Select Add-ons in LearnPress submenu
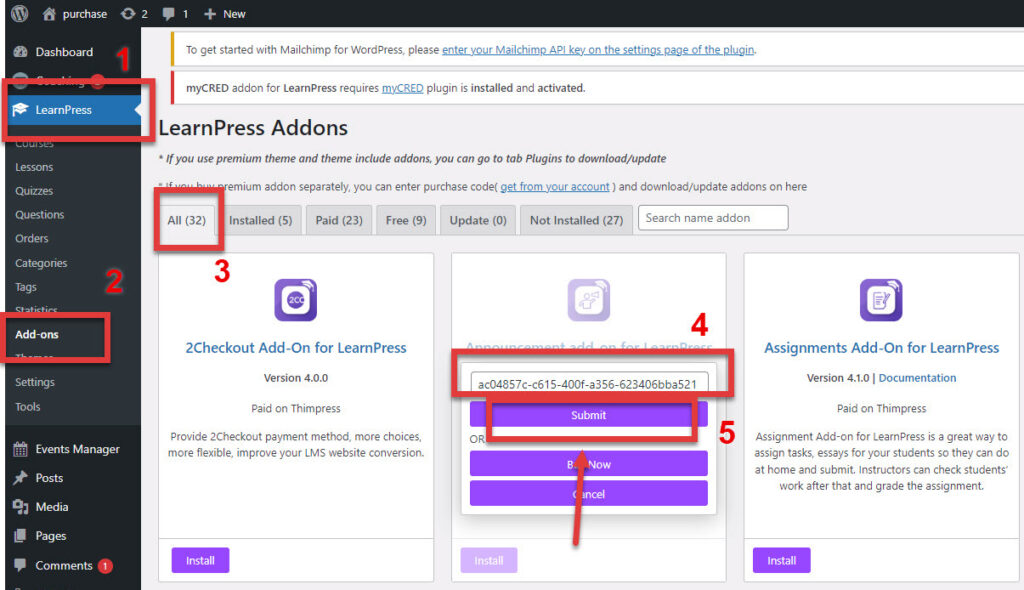 37,334
